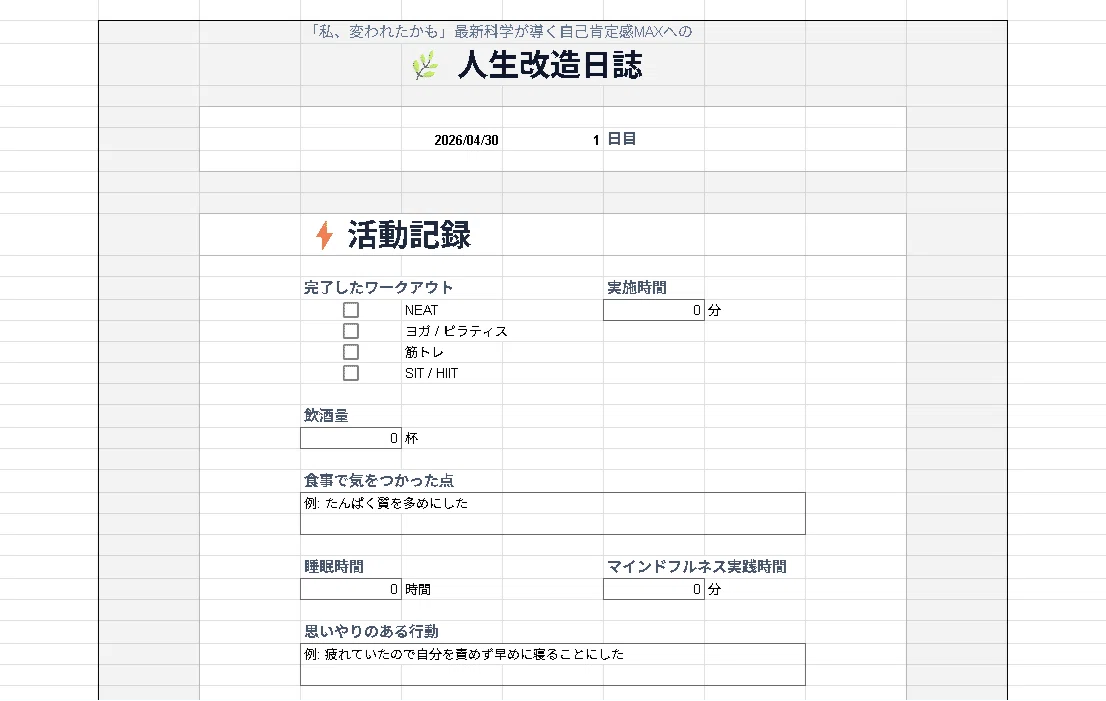Click the 思いやりのある行動 heading

(371, 631)
